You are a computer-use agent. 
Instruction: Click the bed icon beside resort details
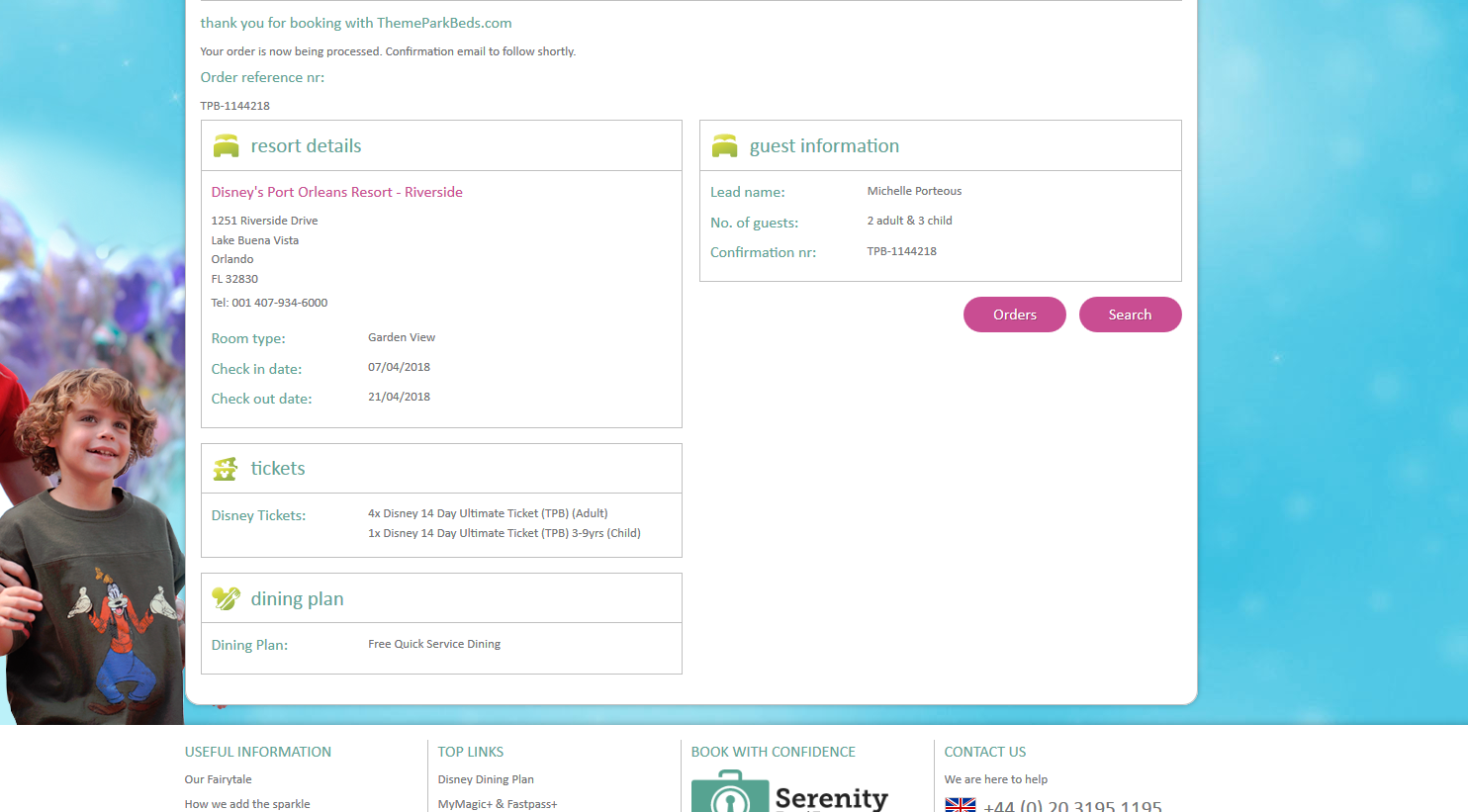point(226,146)
